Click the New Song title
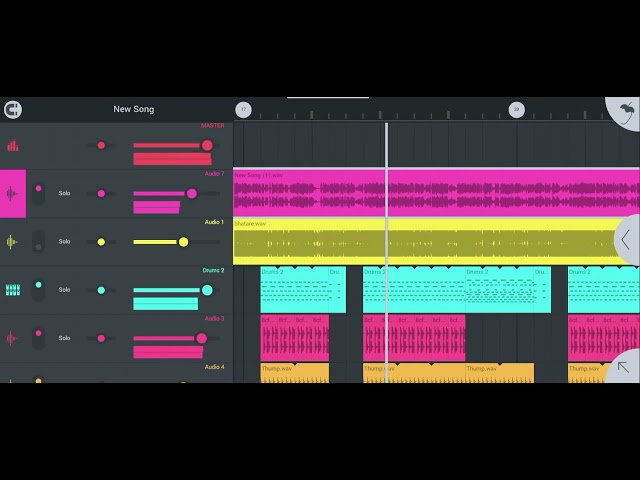This screenshot has height=480, width=640. tap(134, 109)
